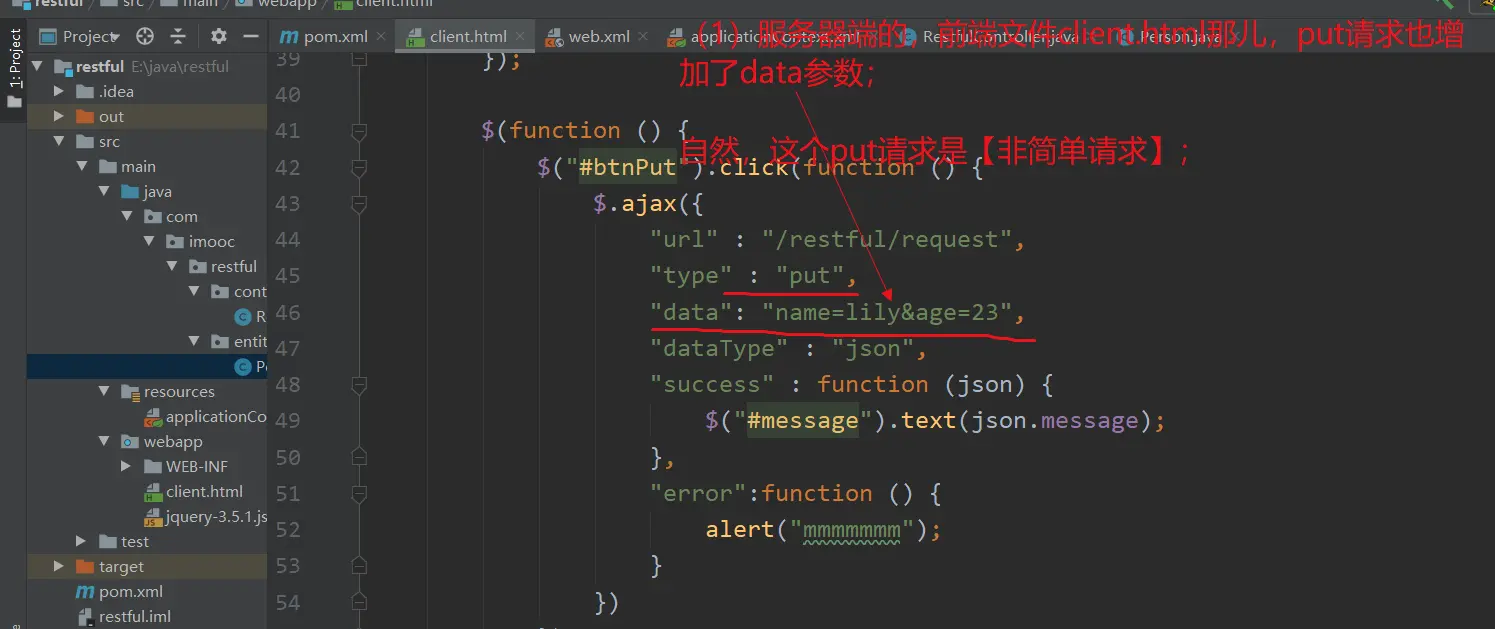1495x629 pixels.
Task: Close the client.html tab
Action: click(x=522, y=37)
